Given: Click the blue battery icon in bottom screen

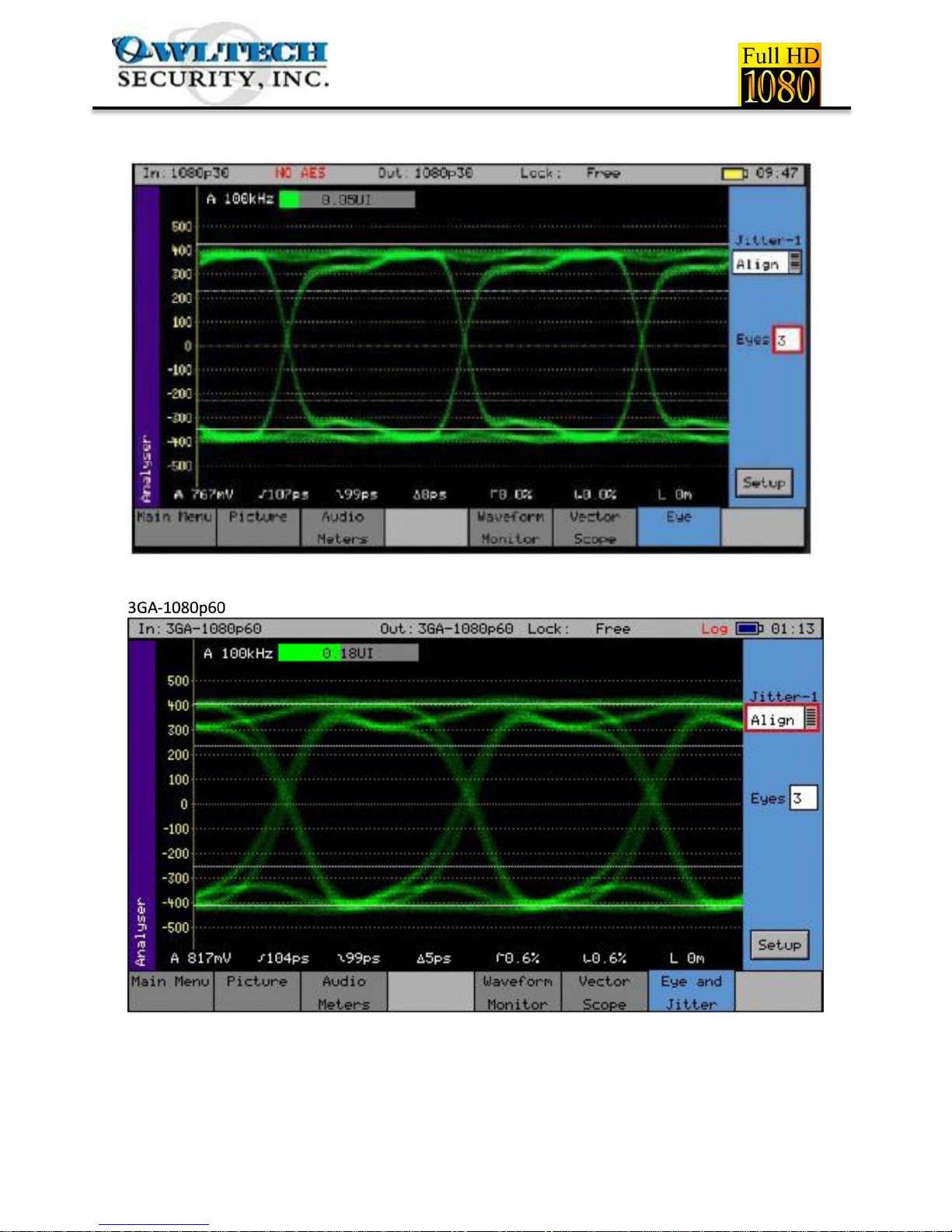Looking at the screenshot, I should pyautogui.click(x=750, y=629).
